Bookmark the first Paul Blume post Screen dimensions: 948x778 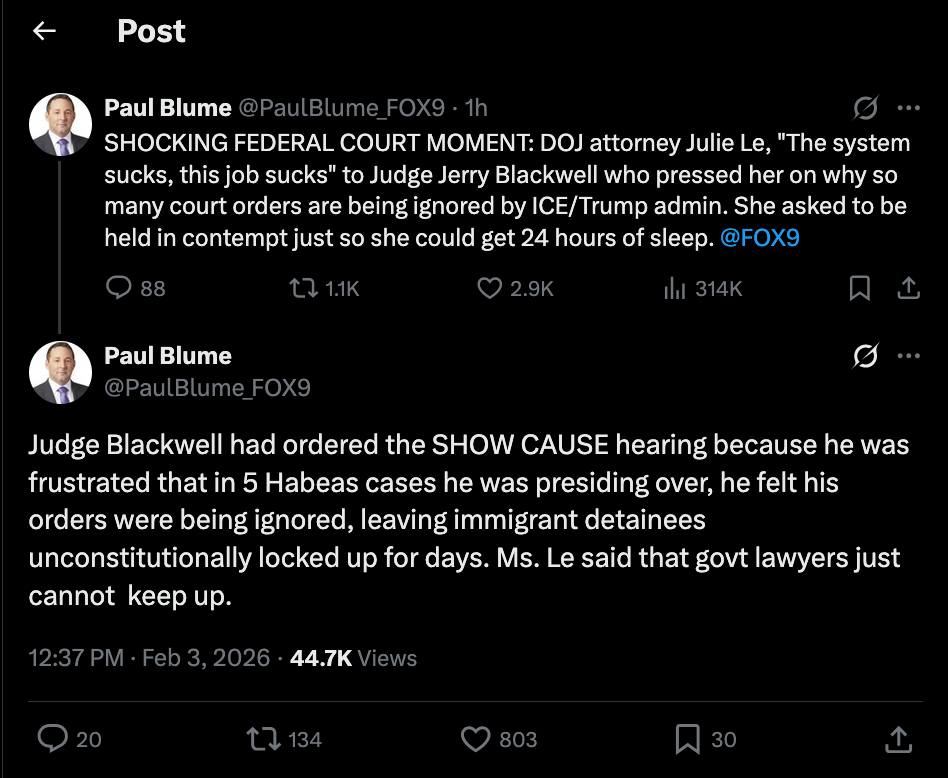(x=859, y=289)
